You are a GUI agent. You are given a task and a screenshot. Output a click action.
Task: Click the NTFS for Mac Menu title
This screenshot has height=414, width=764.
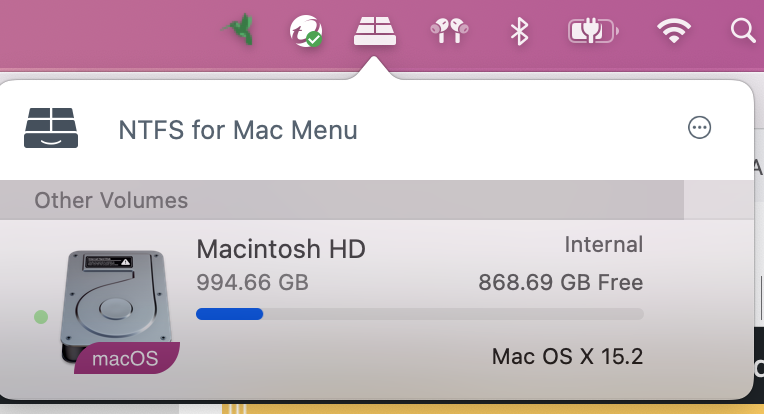click(238, 130)
